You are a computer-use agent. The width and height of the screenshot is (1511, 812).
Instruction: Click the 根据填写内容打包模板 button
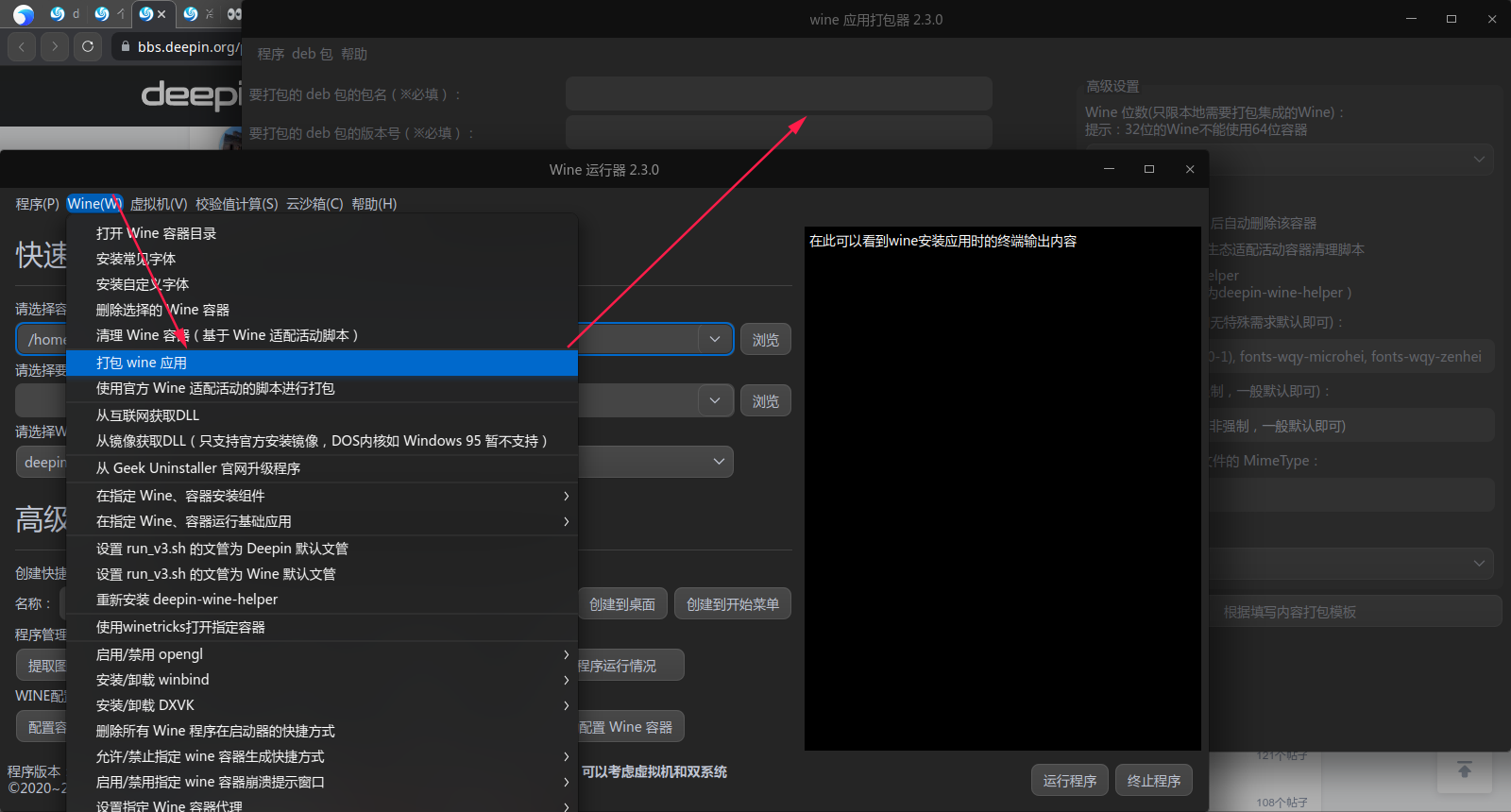tap(1355, 612)
